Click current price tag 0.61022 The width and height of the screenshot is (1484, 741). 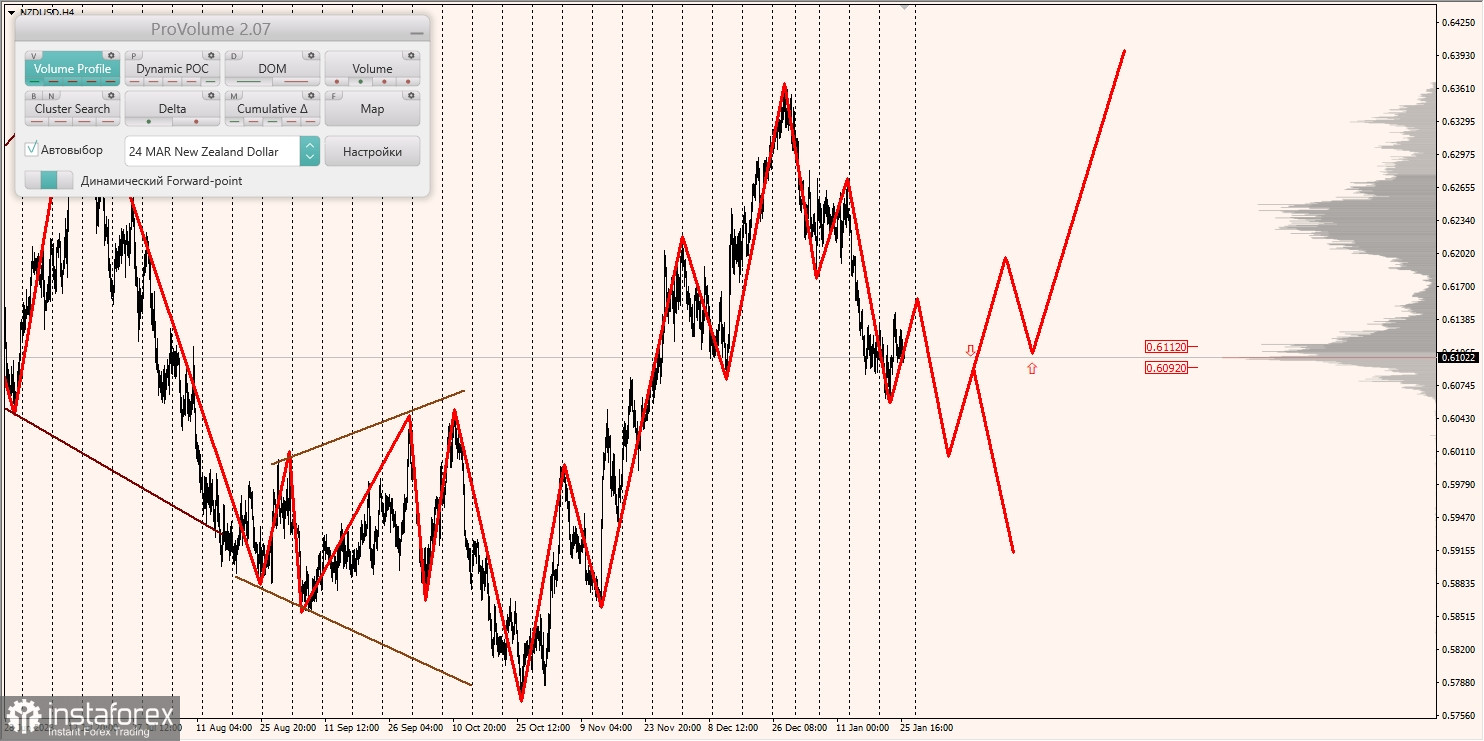pos(1460,357)
